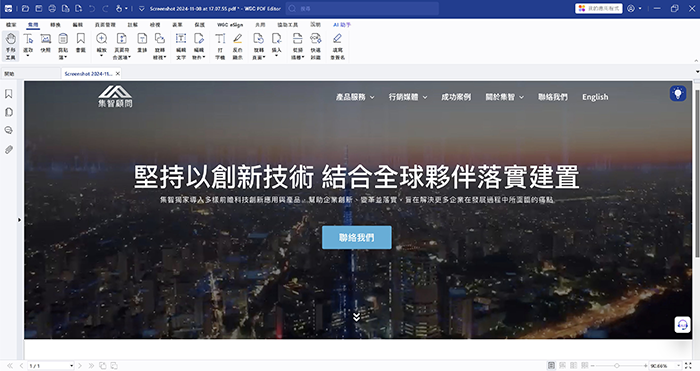Open the document tabs list arrow

tap(697, 71)
